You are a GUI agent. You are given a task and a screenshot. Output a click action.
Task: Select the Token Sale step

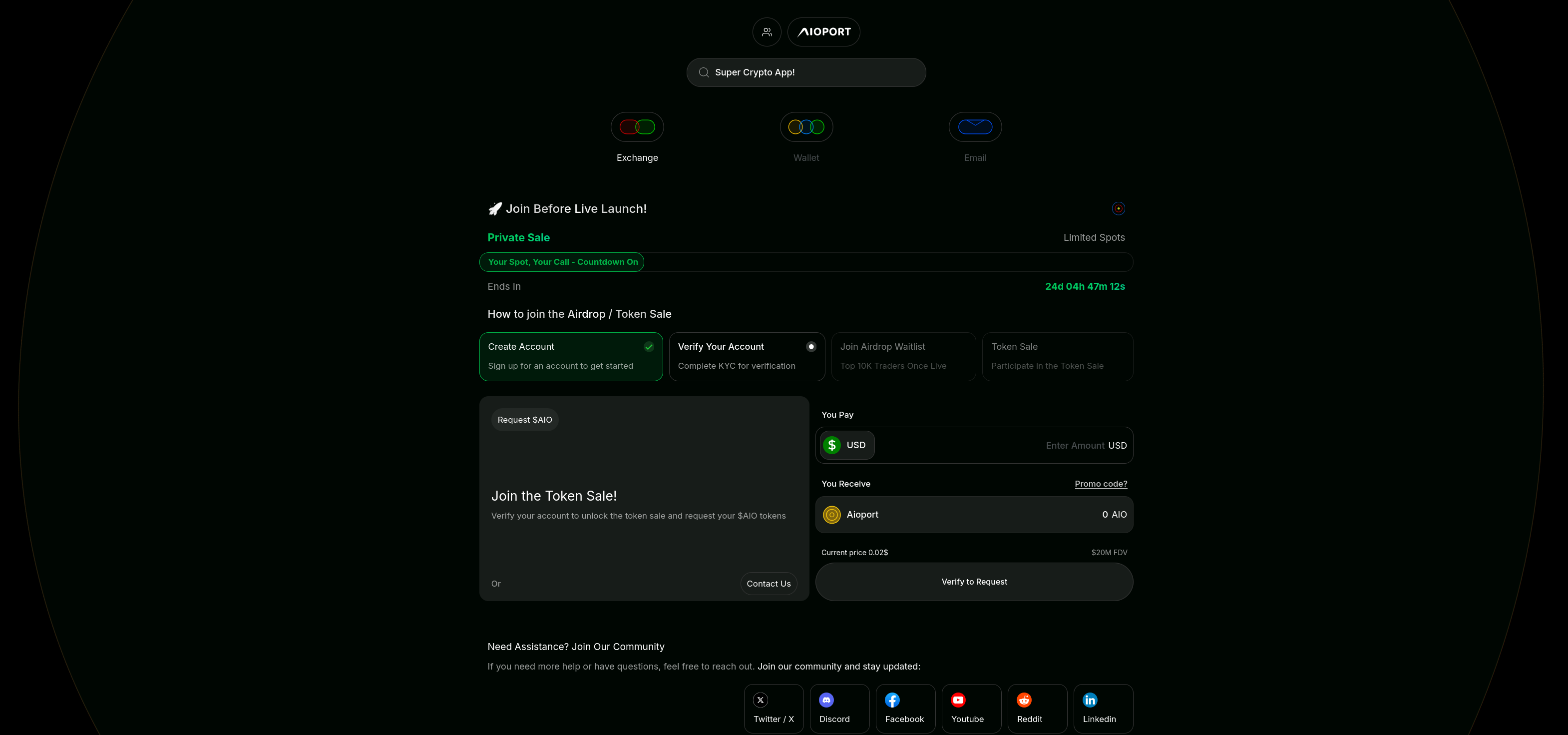pos(1057,357)
